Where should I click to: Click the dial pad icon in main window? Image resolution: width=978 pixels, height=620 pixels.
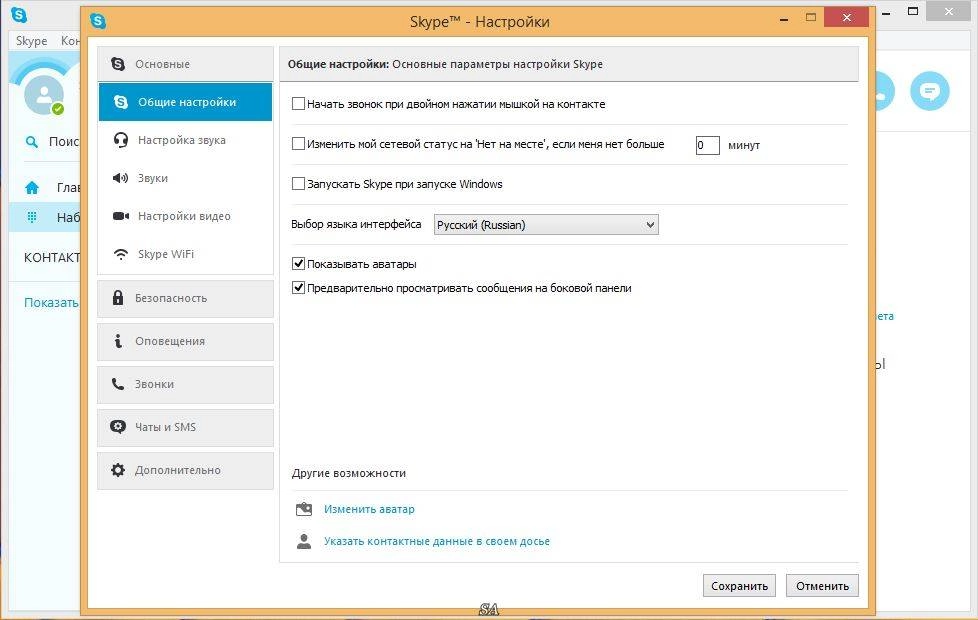[32, 216]
